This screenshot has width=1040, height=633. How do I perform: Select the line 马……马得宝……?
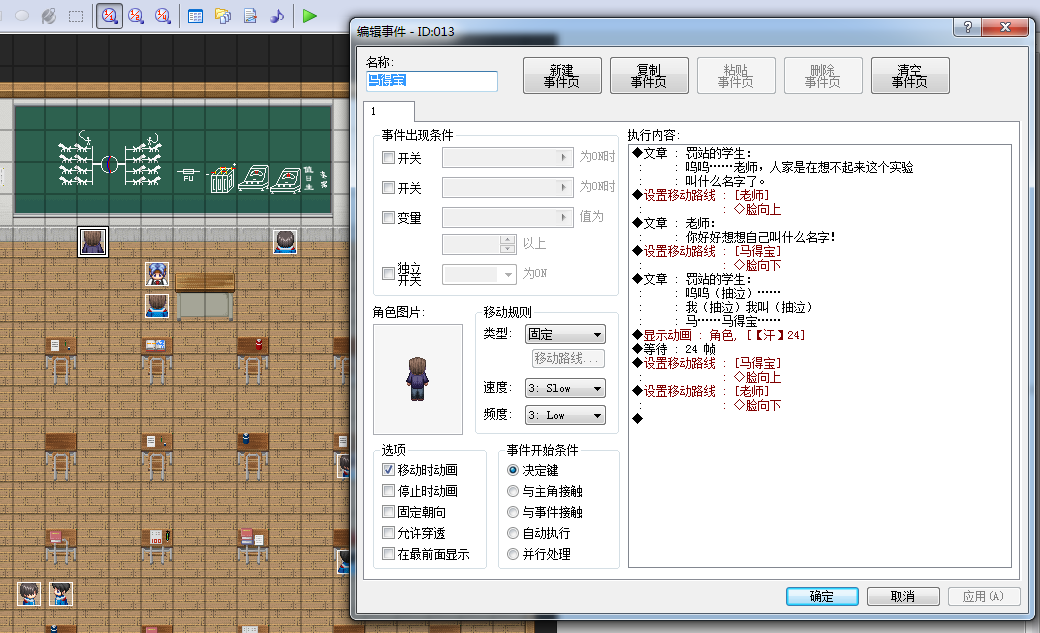(733, 321)
